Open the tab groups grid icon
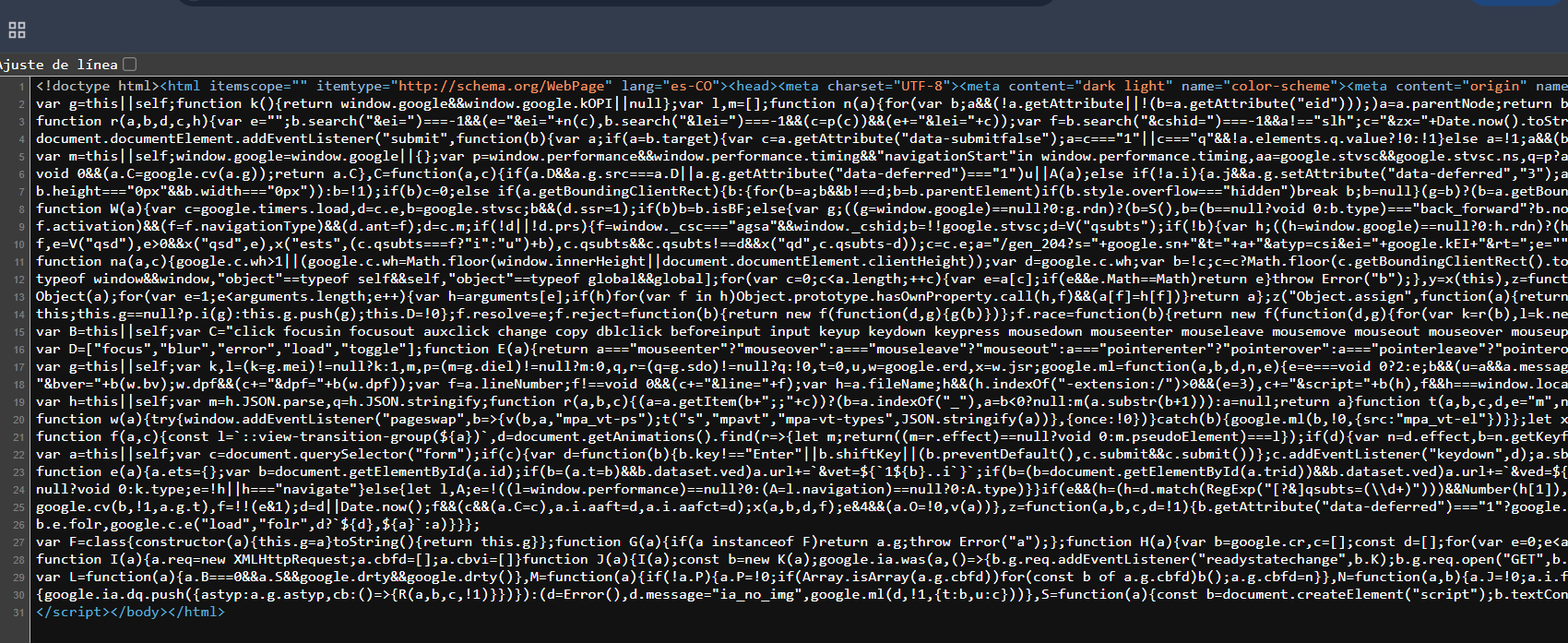 [x=17, y=30]
